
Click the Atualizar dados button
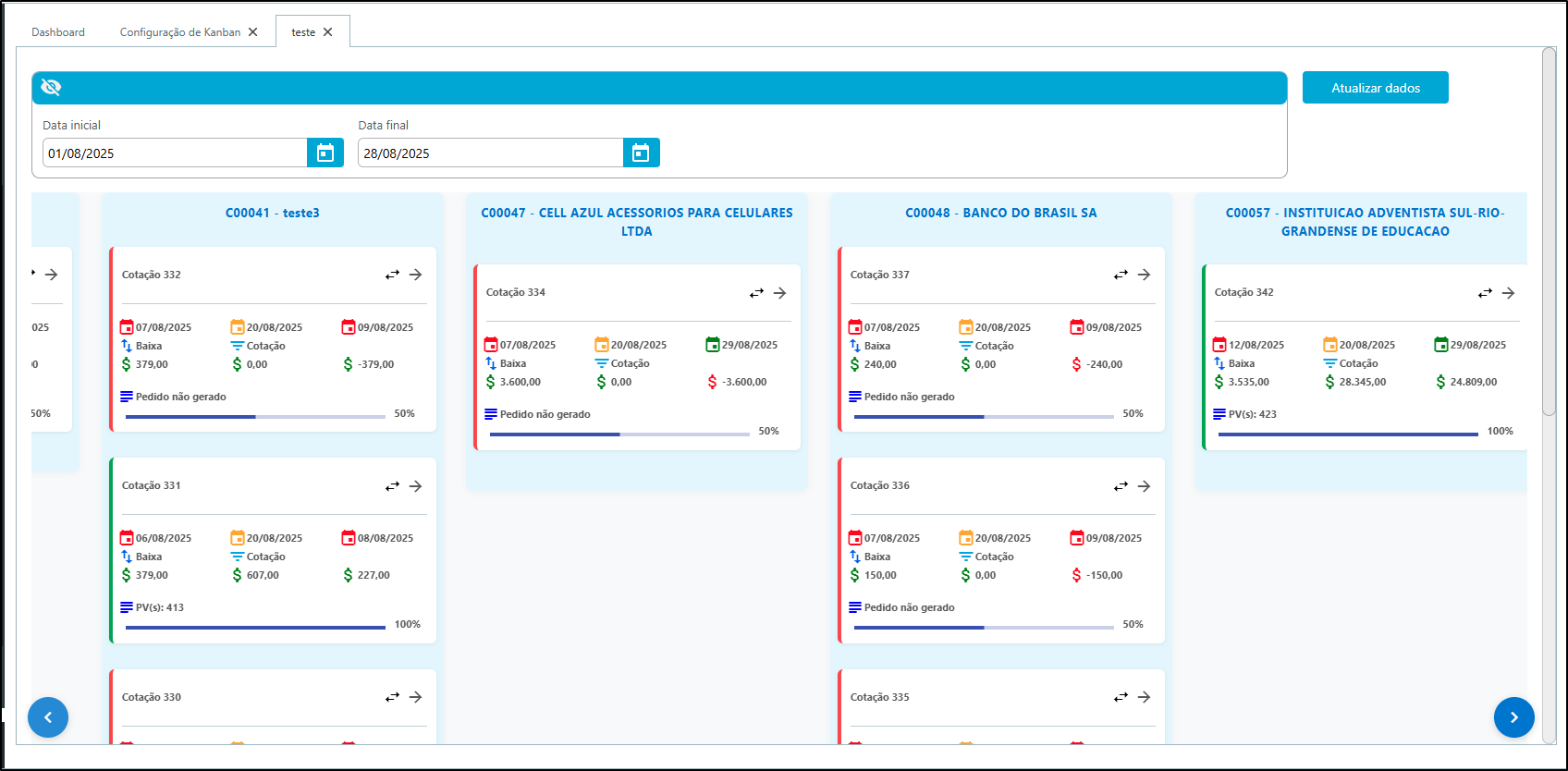point(1375,88)
